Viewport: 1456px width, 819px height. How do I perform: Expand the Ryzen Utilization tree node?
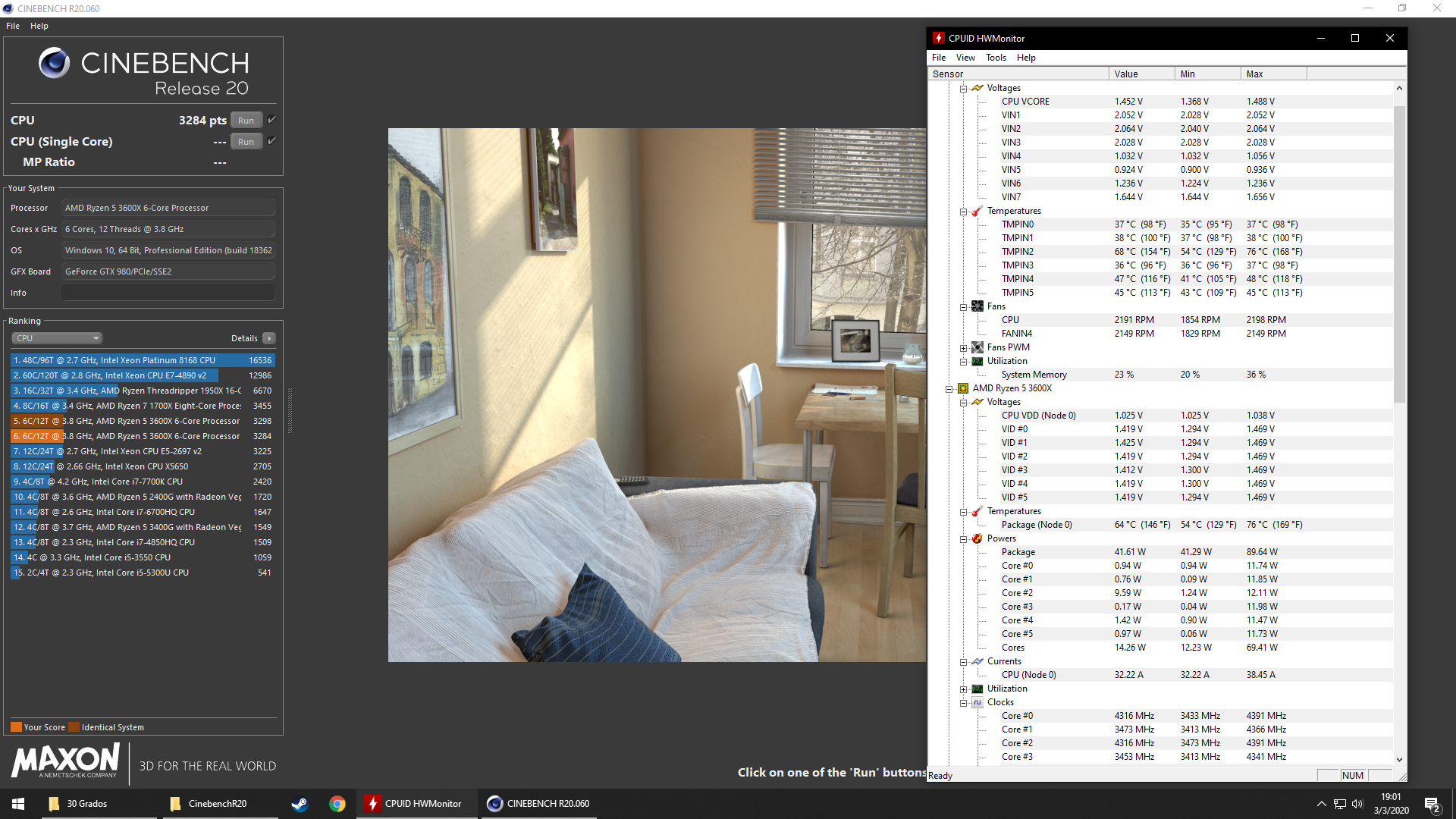coord(964,689)
